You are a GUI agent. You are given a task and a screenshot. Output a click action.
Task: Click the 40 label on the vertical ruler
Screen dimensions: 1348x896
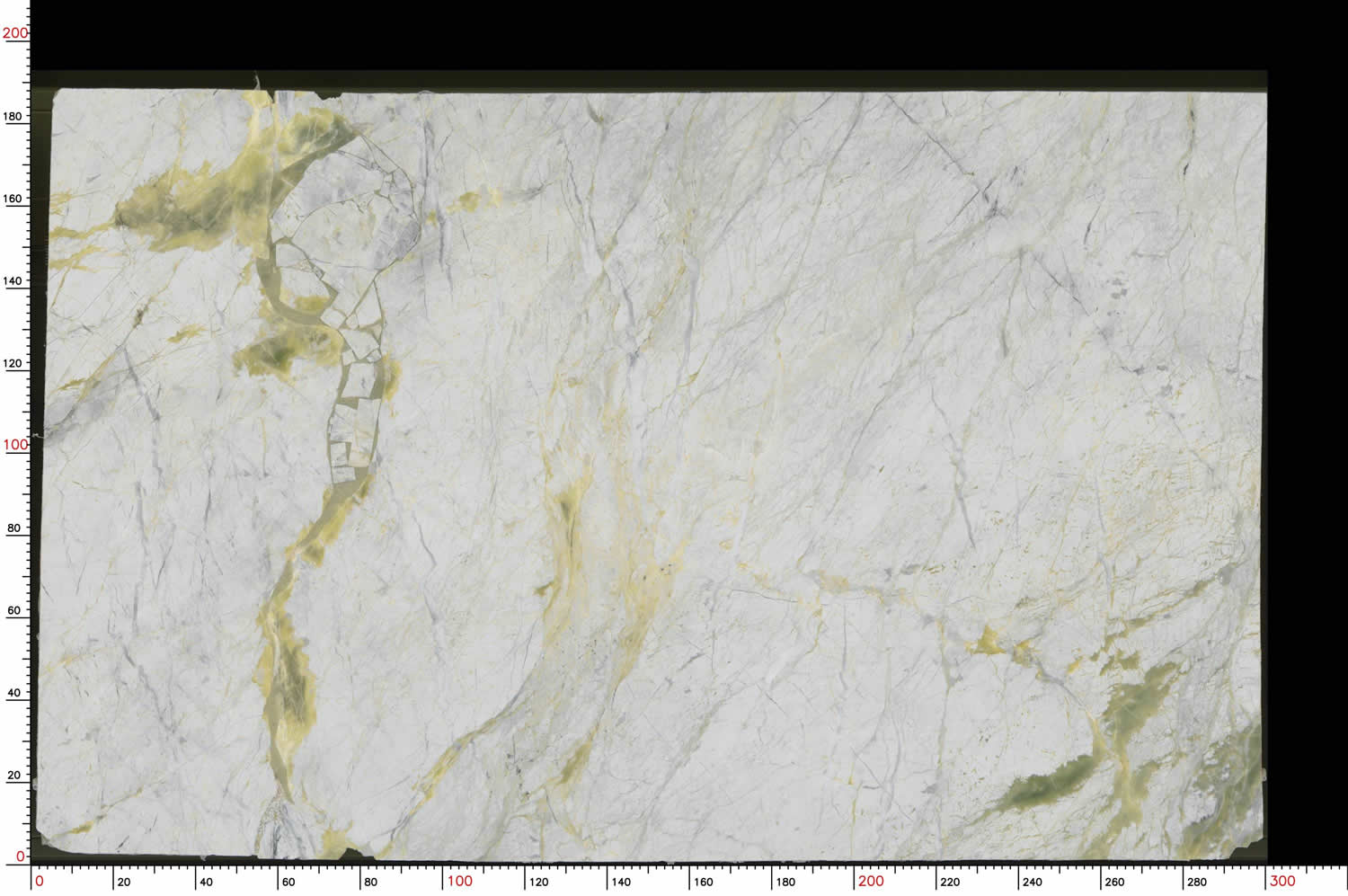coord(13,693)
